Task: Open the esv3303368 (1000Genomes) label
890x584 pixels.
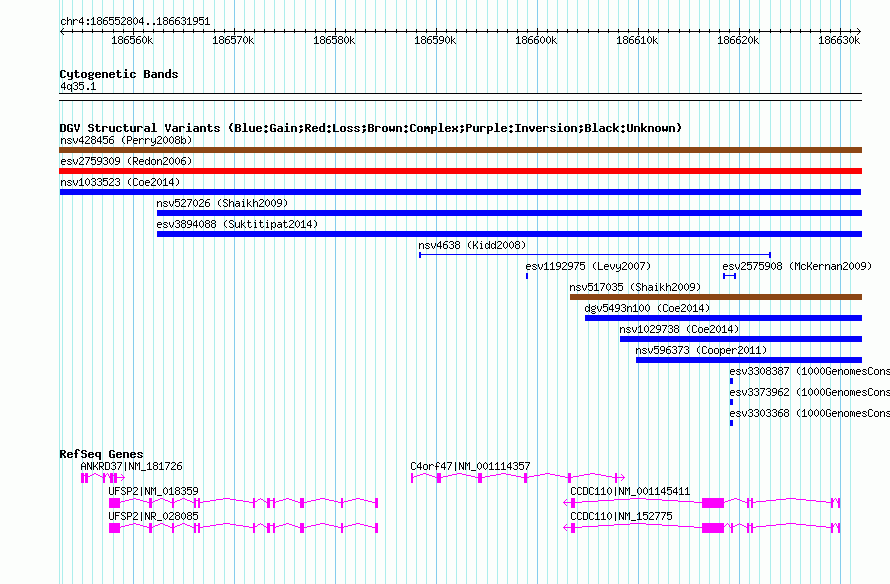Action: pos(809,413)
